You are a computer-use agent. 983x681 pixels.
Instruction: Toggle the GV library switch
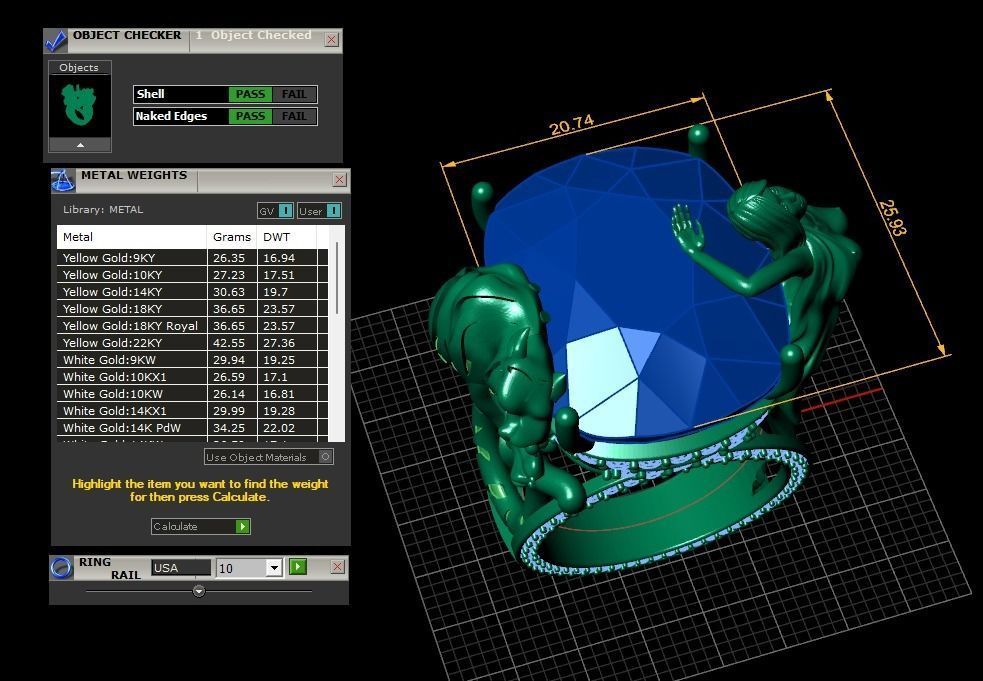tap(275, 211)
